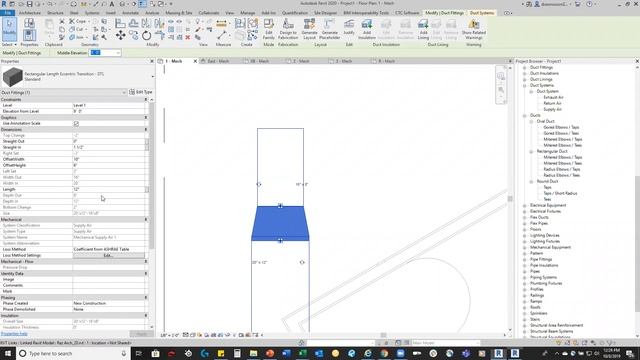This screenshot has width=640, height=360.
Task: Open the Duct Fittings (1) filter dropdown
Action: (x=124, y=93)
